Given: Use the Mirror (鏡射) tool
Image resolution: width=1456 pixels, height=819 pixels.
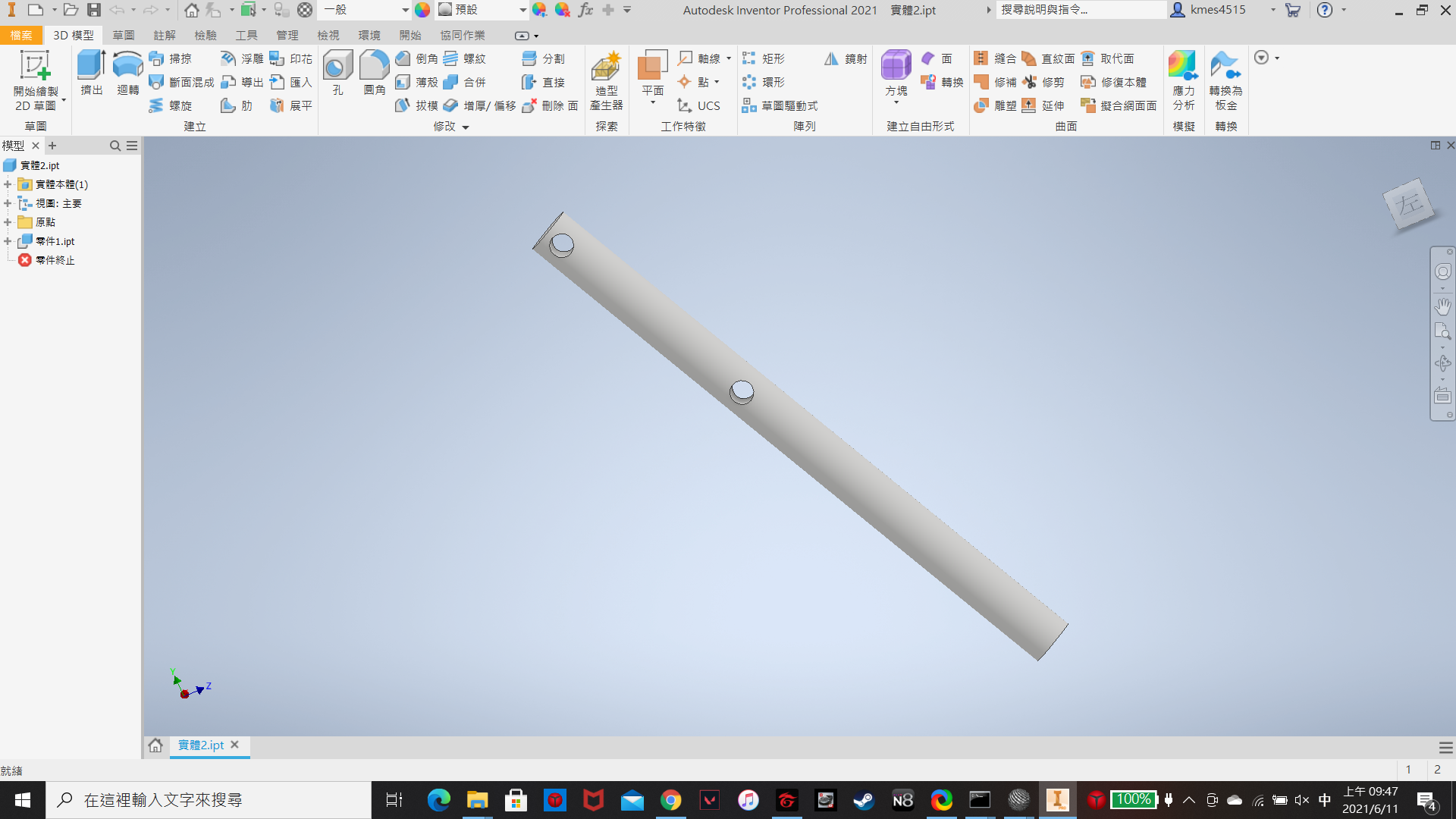Looking at the screenshot, I should tap(846, 58).
